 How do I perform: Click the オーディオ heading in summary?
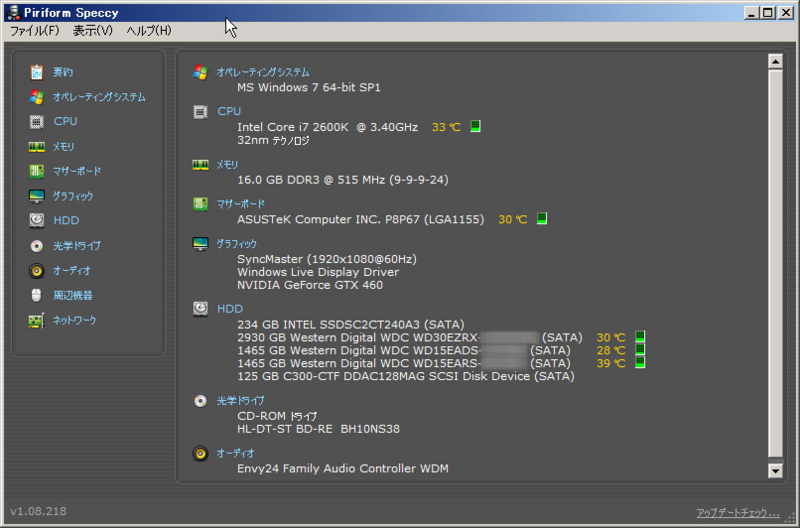(x=235, y=454)
